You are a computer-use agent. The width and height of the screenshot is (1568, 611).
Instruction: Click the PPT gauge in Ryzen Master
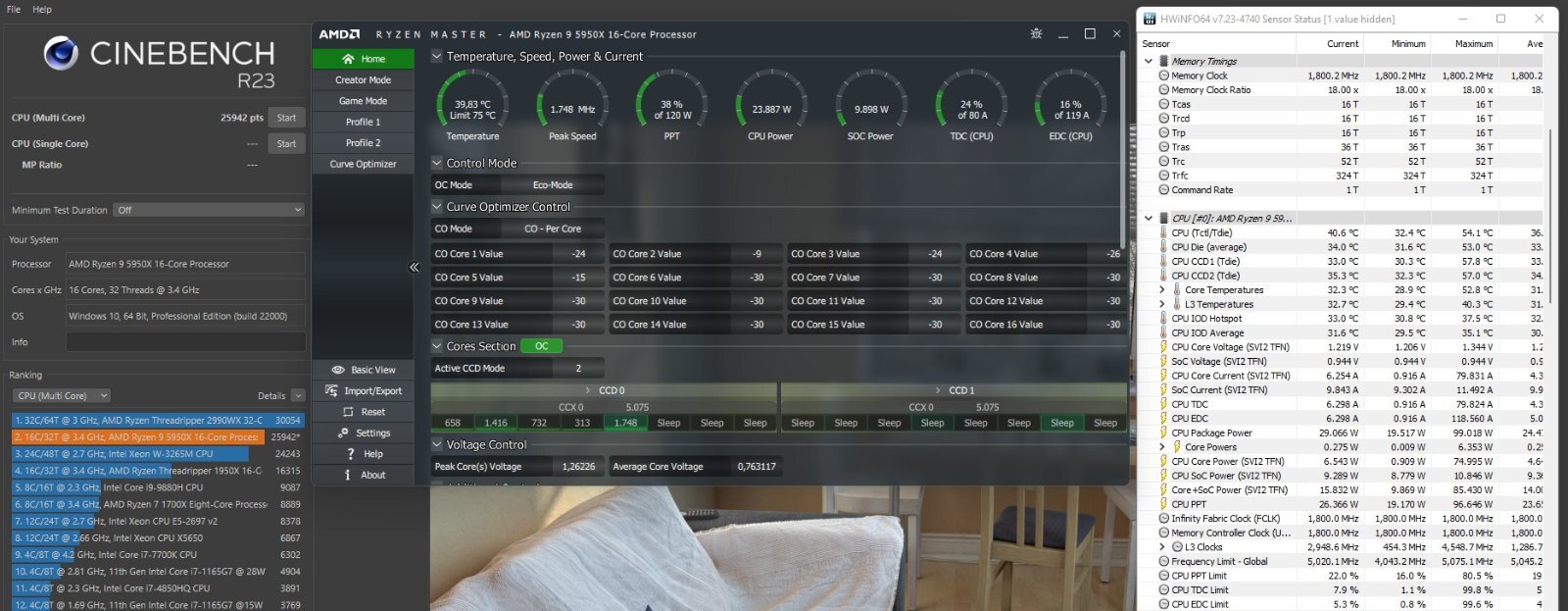(671, 103)
